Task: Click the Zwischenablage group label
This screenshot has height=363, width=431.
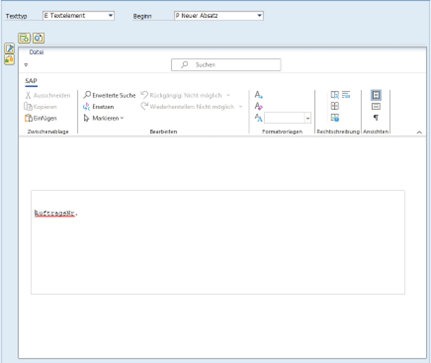Action: pyautogui.click(x=48, y=132)
